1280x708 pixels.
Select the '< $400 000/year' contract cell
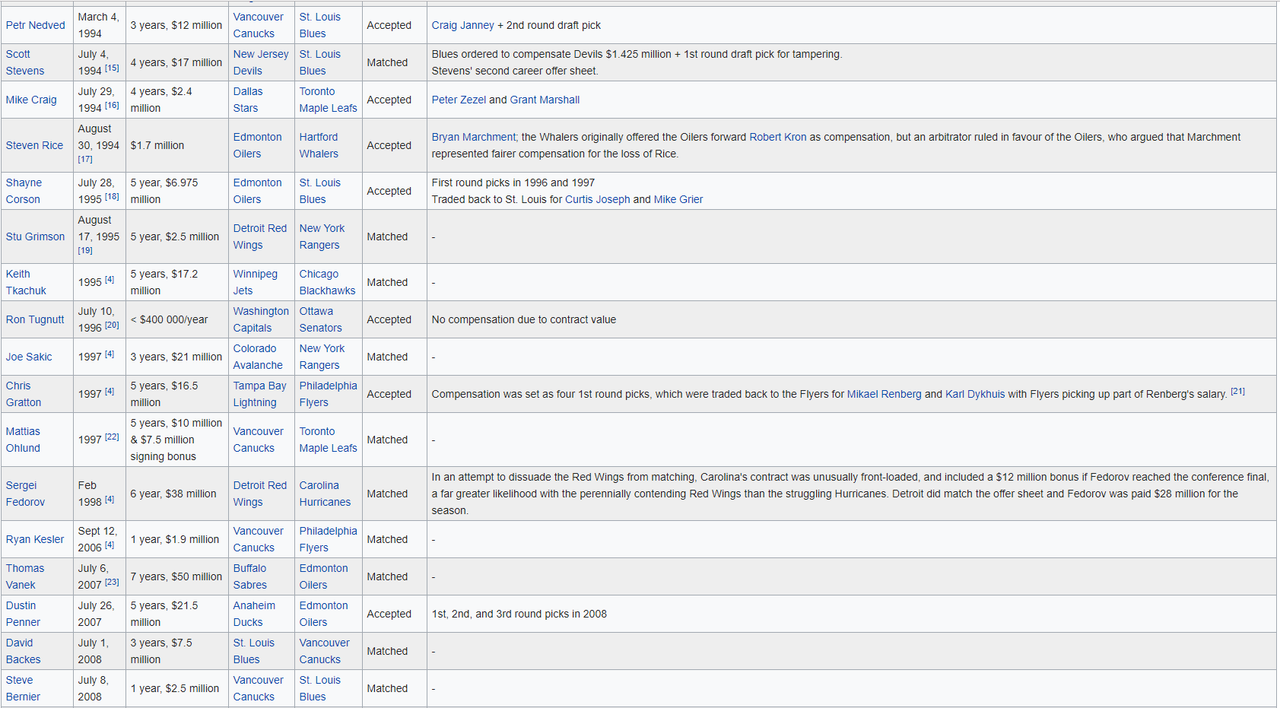pos(177,320)
